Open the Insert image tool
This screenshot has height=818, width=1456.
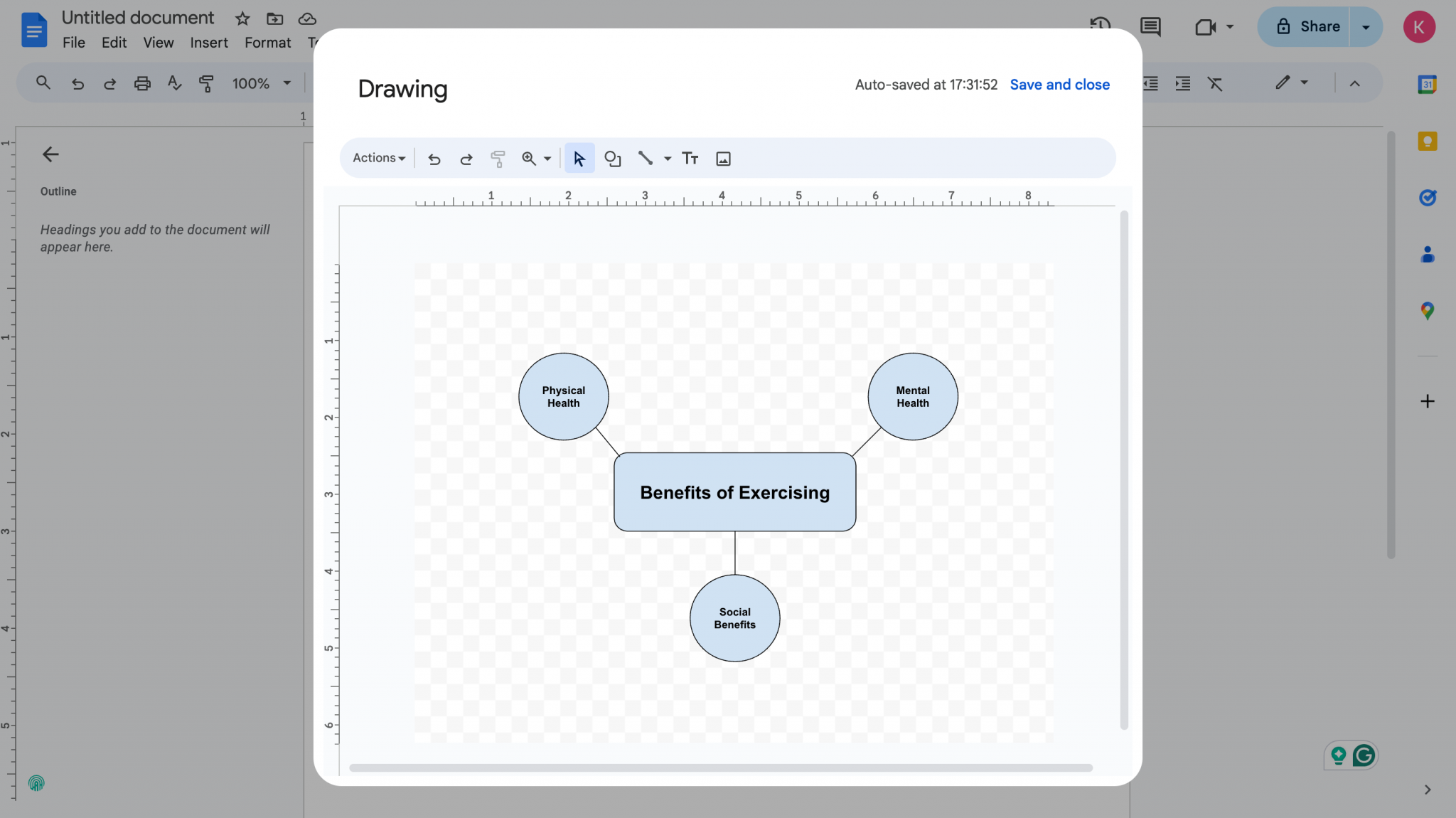pos(723,158)
